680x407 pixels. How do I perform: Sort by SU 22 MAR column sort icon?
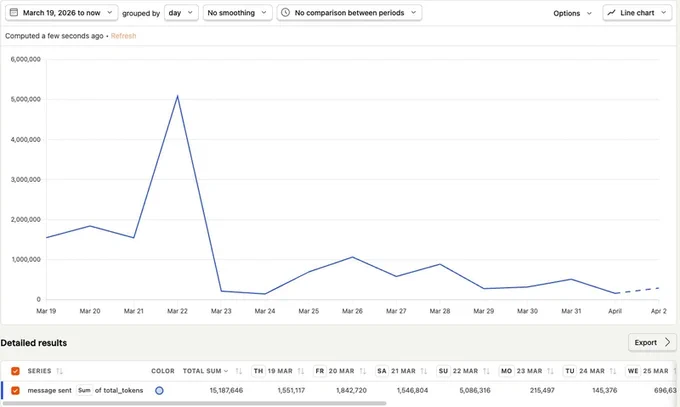tap(486, 371)
